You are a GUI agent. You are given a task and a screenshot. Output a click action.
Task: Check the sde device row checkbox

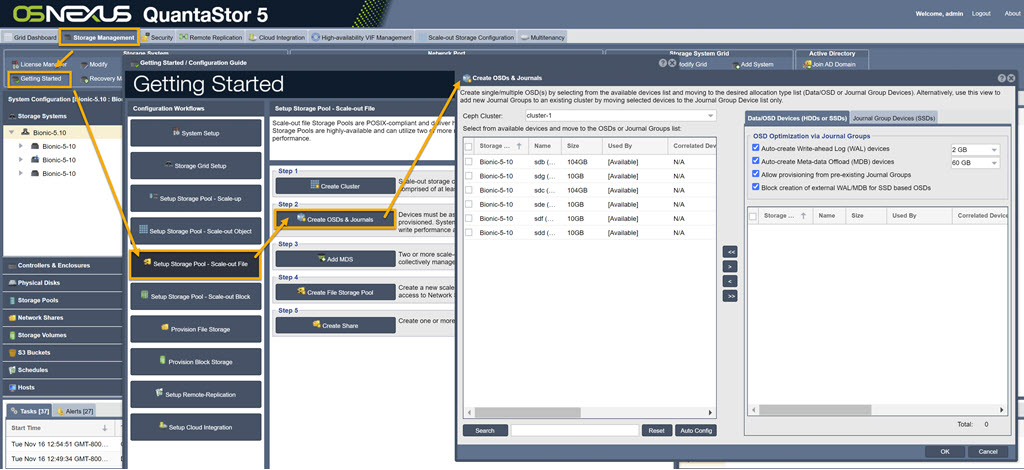coord(469,204)
